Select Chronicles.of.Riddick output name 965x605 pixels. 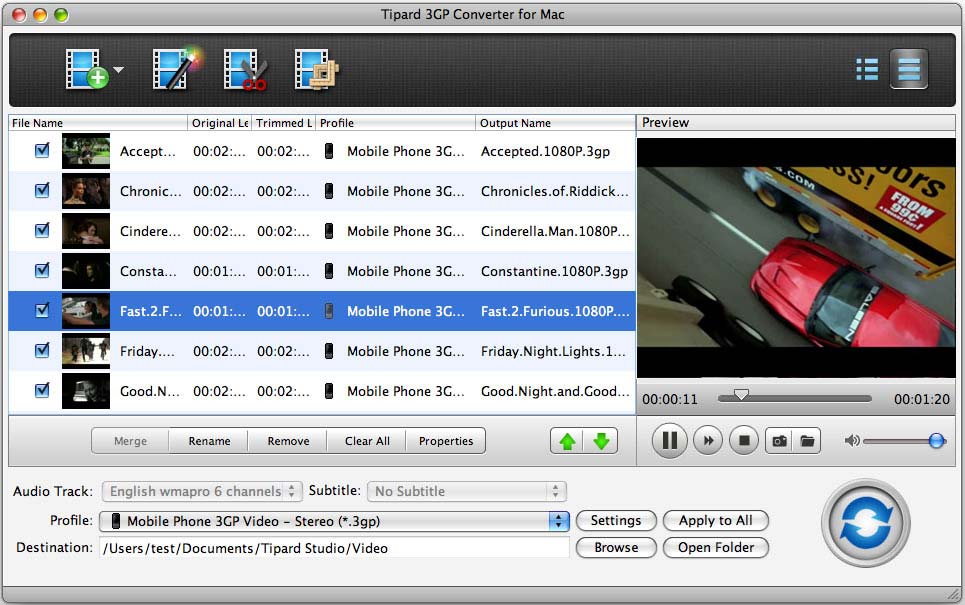pos(555,191)
